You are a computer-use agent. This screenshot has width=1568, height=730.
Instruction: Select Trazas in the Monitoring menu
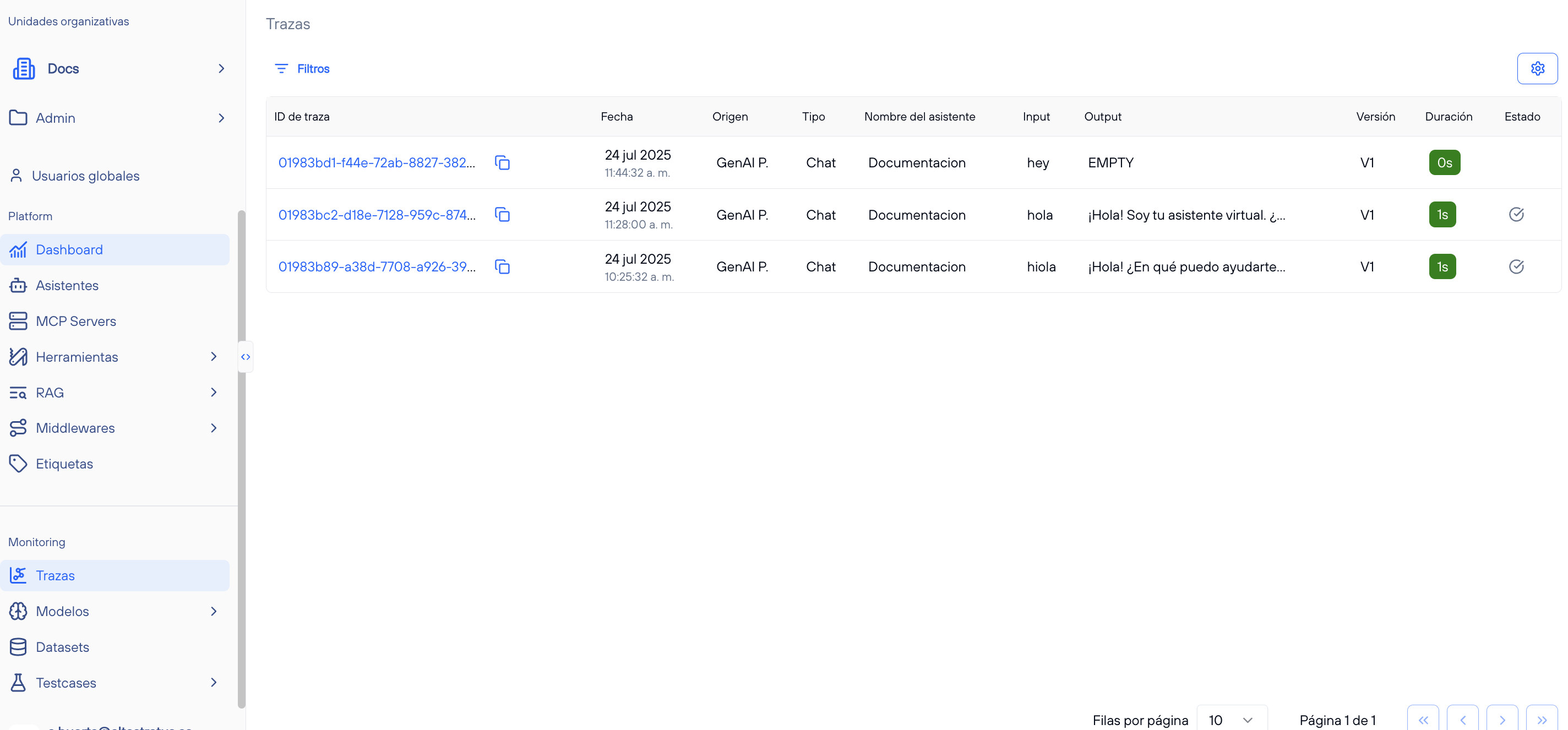(x=55, y=575)
